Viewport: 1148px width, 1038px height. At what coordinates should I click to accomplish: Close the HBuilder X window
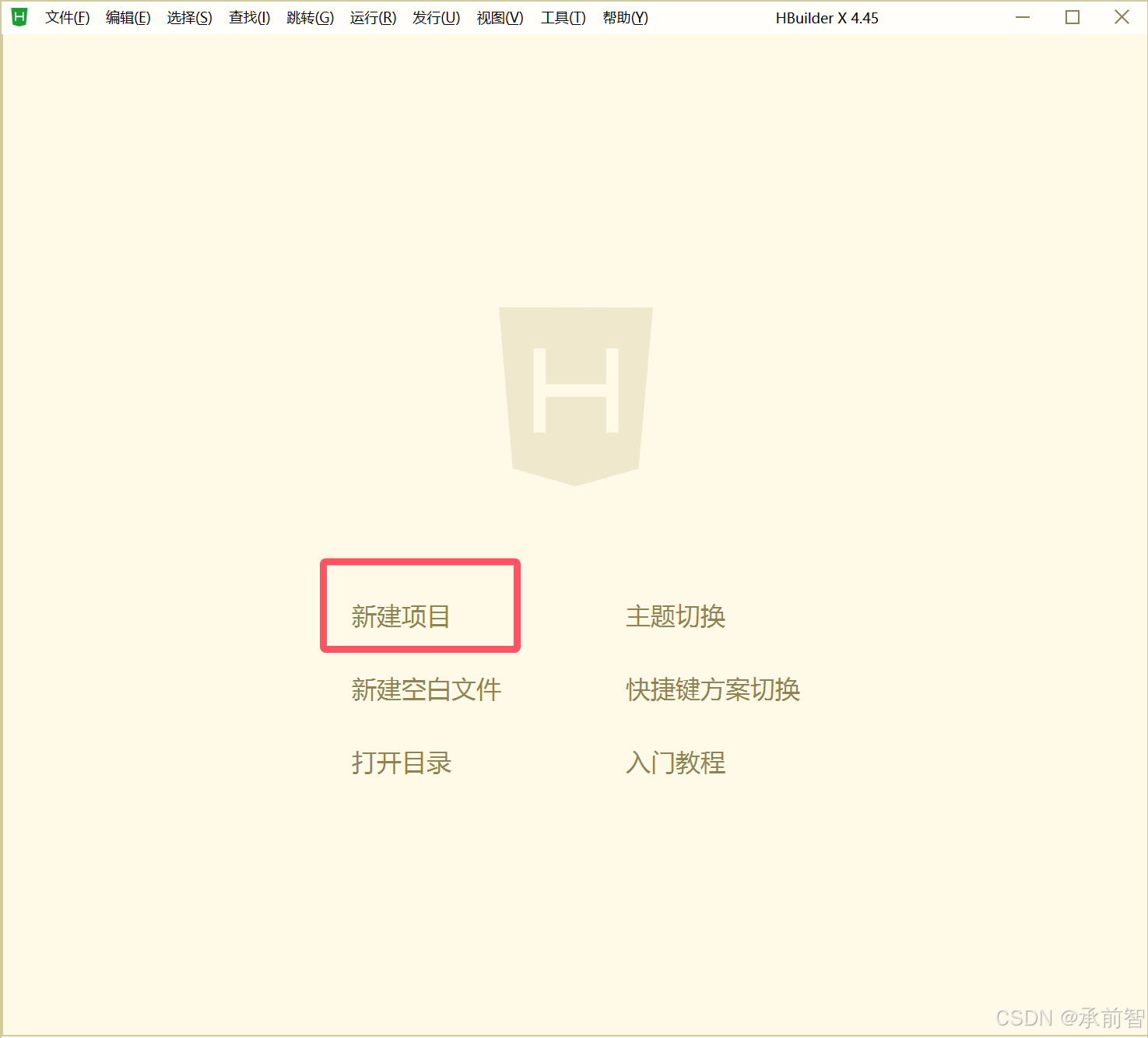point(1122,17)
